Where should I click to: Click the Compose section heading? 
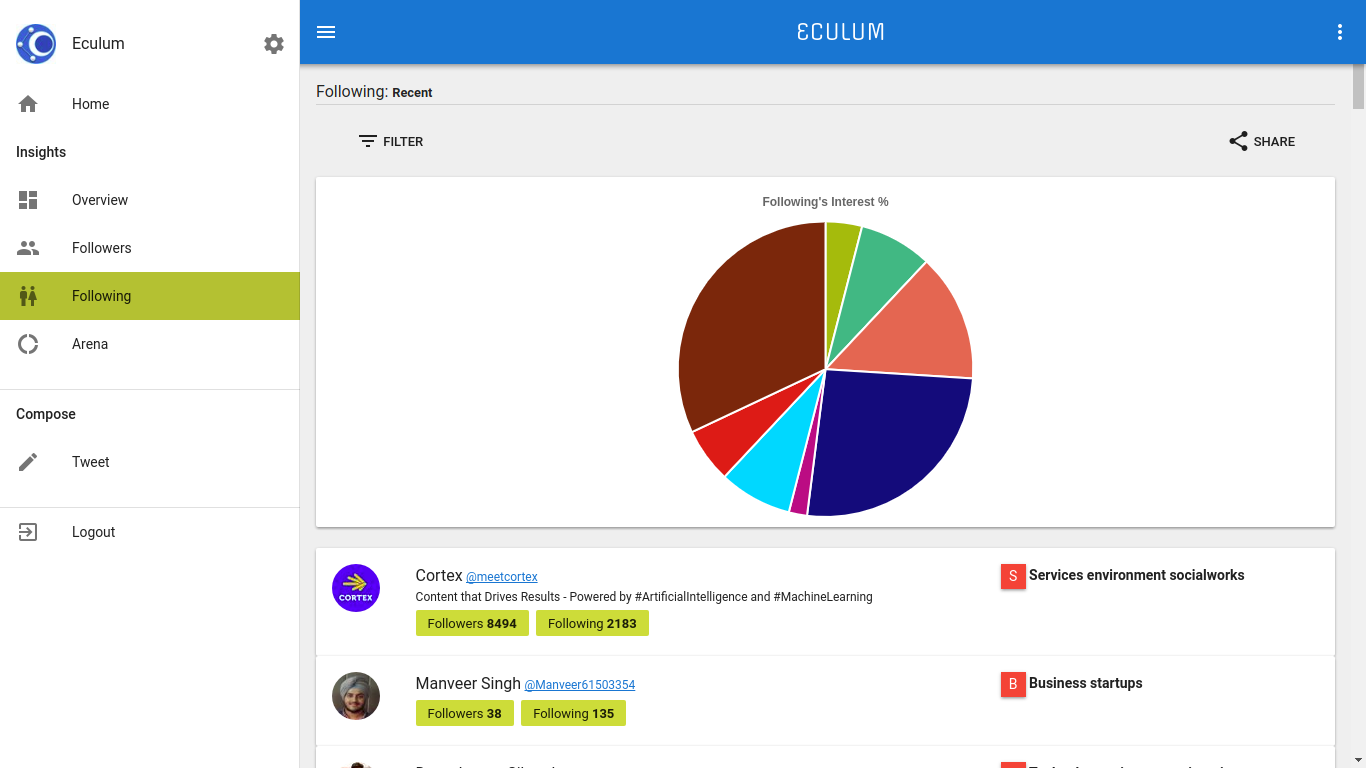pyautogui.click(x=46, y=414)
